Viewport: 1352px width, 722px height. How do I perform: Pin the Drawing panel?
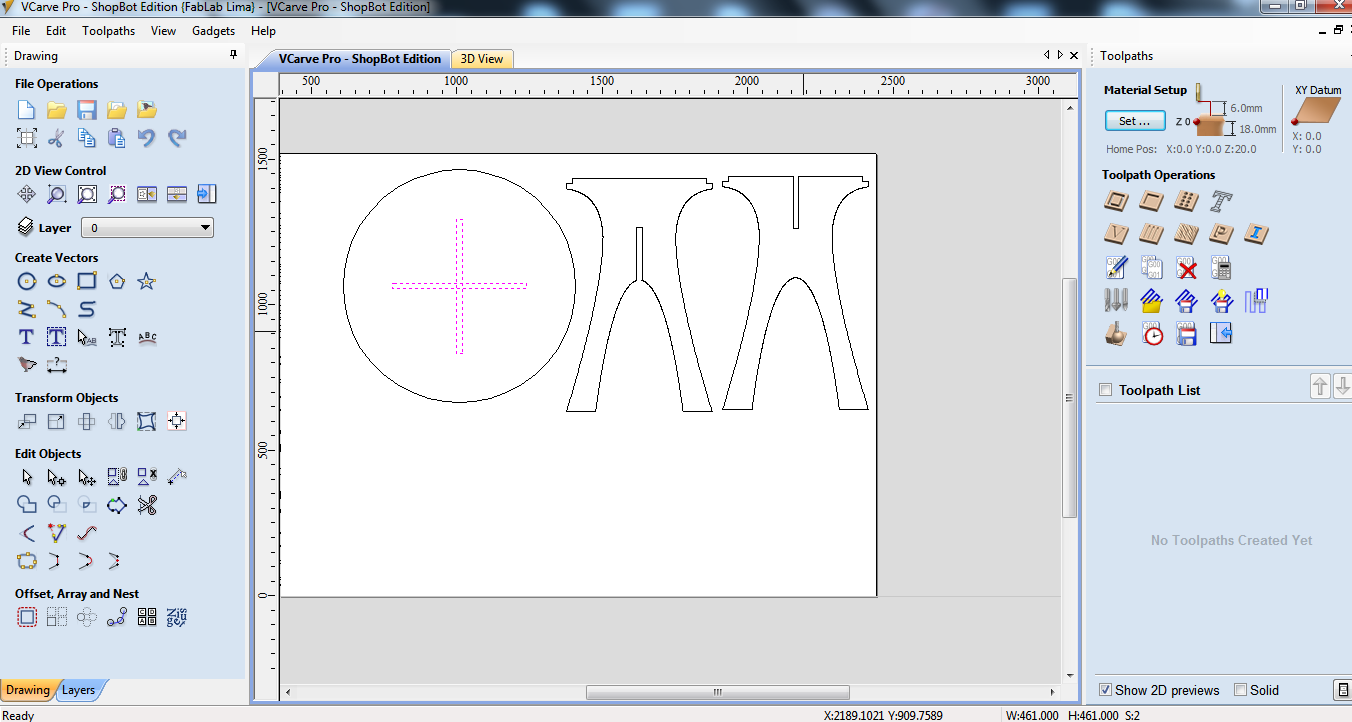click(x=233, y=56)
